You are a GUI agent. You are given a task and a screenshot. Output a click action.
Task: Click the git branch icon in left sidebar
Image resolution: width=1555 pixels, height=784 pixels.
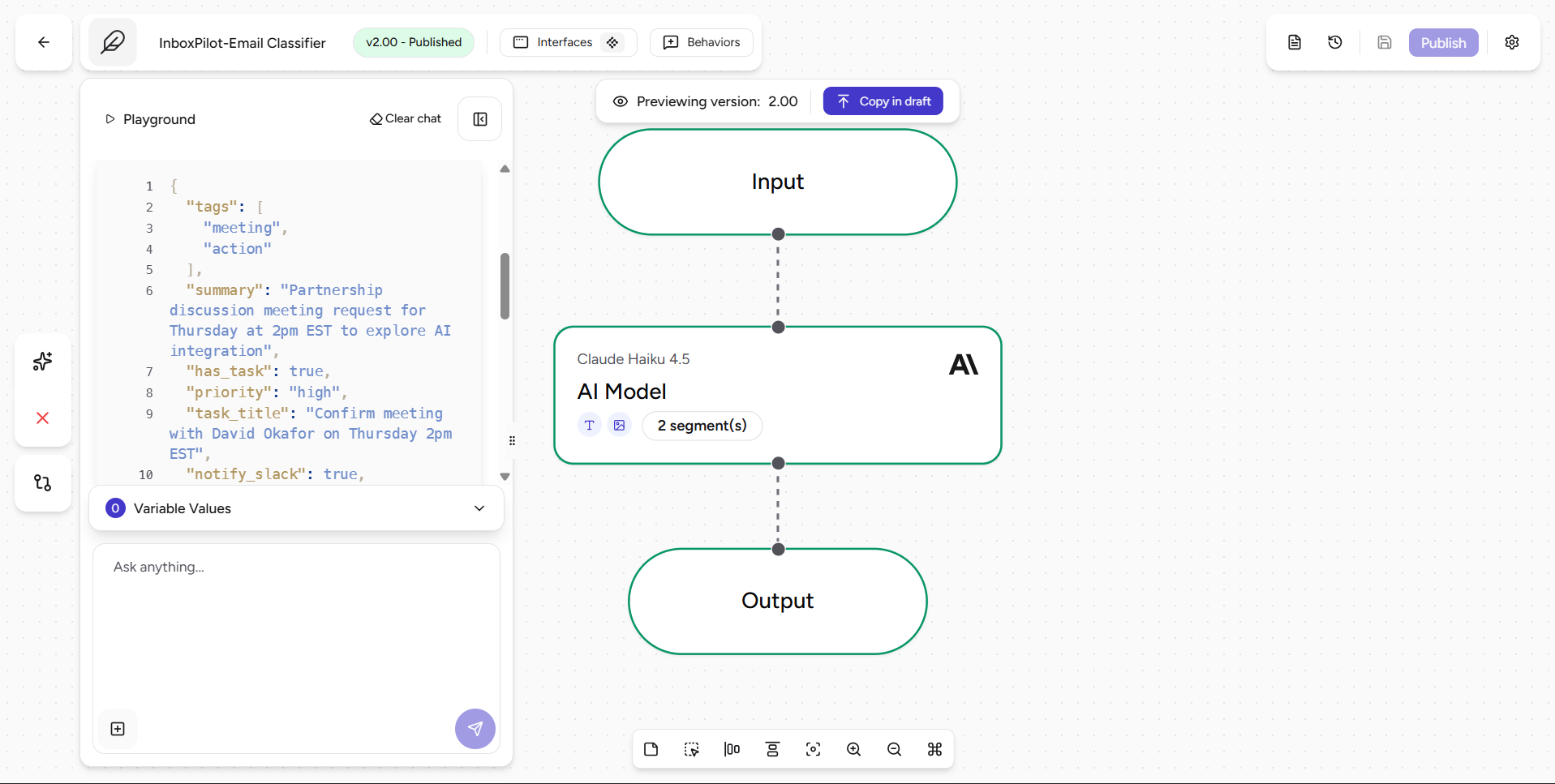click(43, 483)
